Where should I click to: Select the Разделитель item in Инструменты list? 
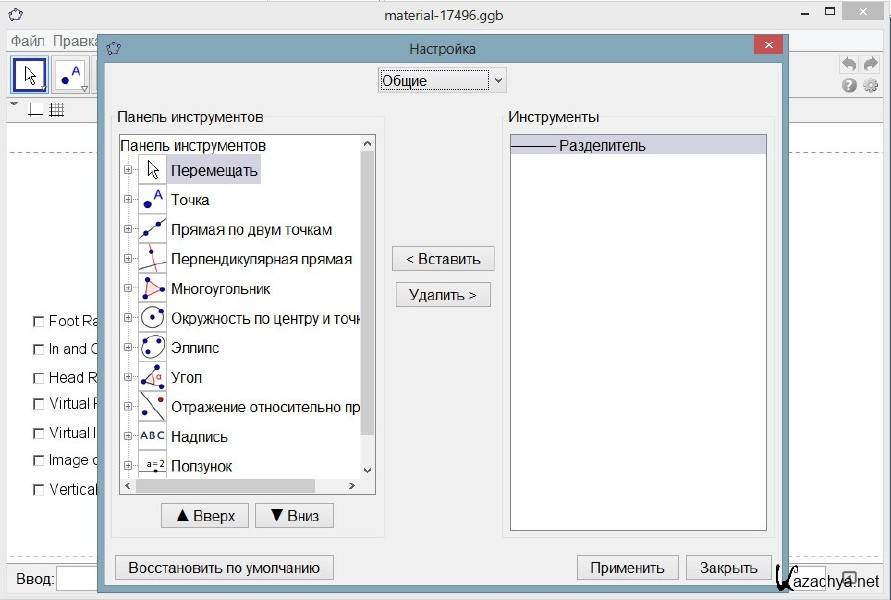tap(638, 146)
